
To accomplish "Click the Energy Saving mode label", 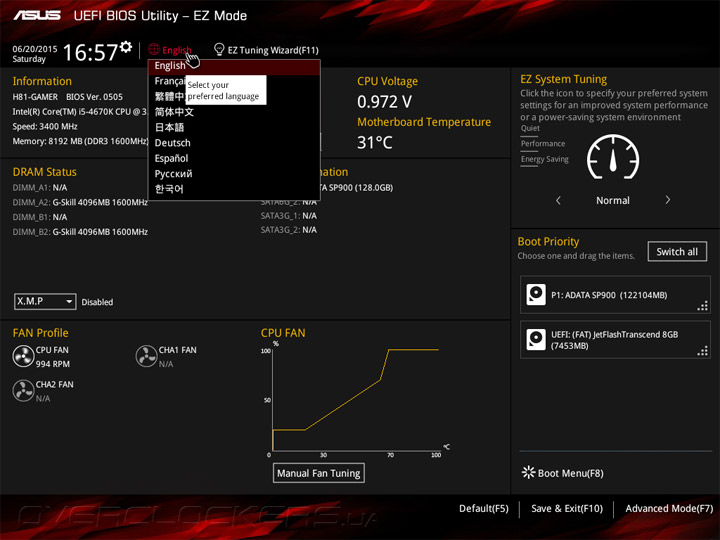I will click(545, 159).
